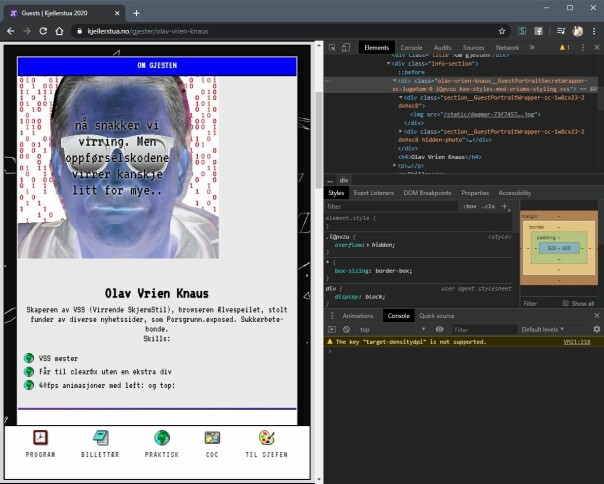Open the DevTools customize three-dot menu
Image resolution: width=604 pixels, height=484 pixels.
(582, 47)
